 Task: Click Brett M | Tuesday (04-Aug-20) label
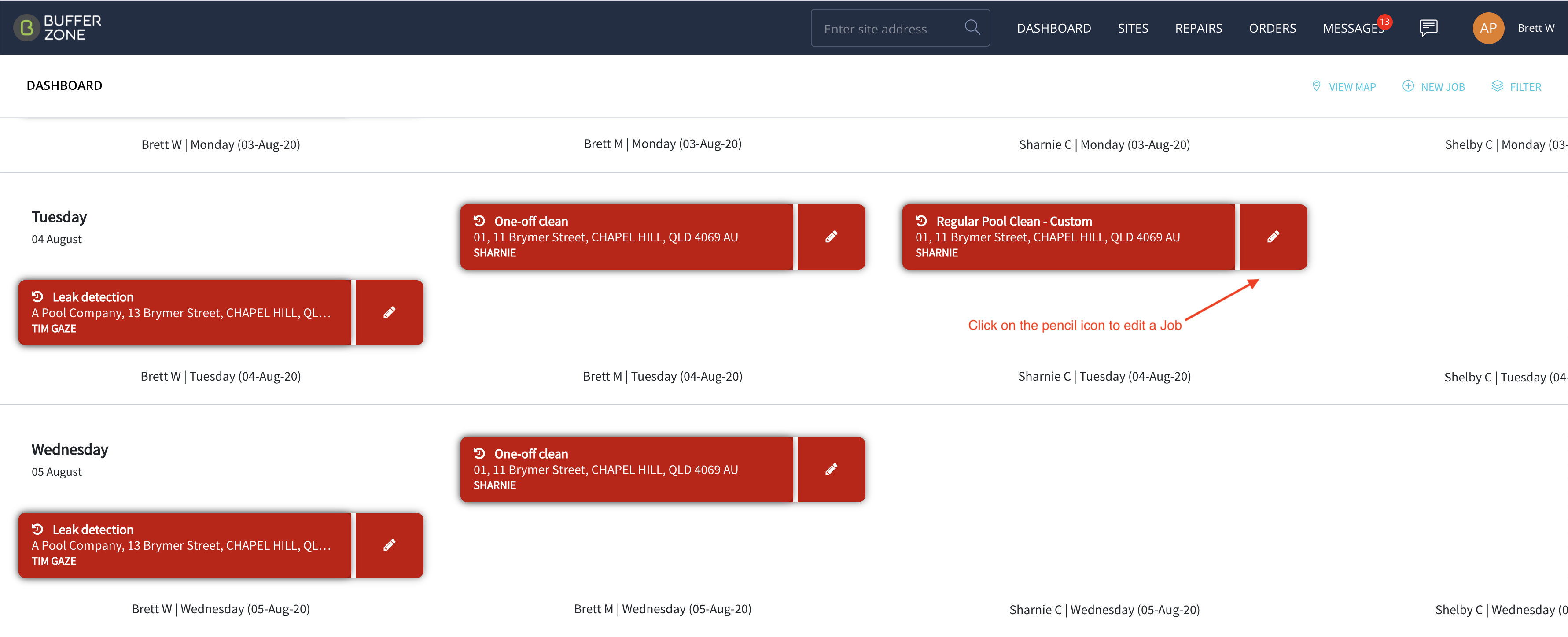point(662,376)
